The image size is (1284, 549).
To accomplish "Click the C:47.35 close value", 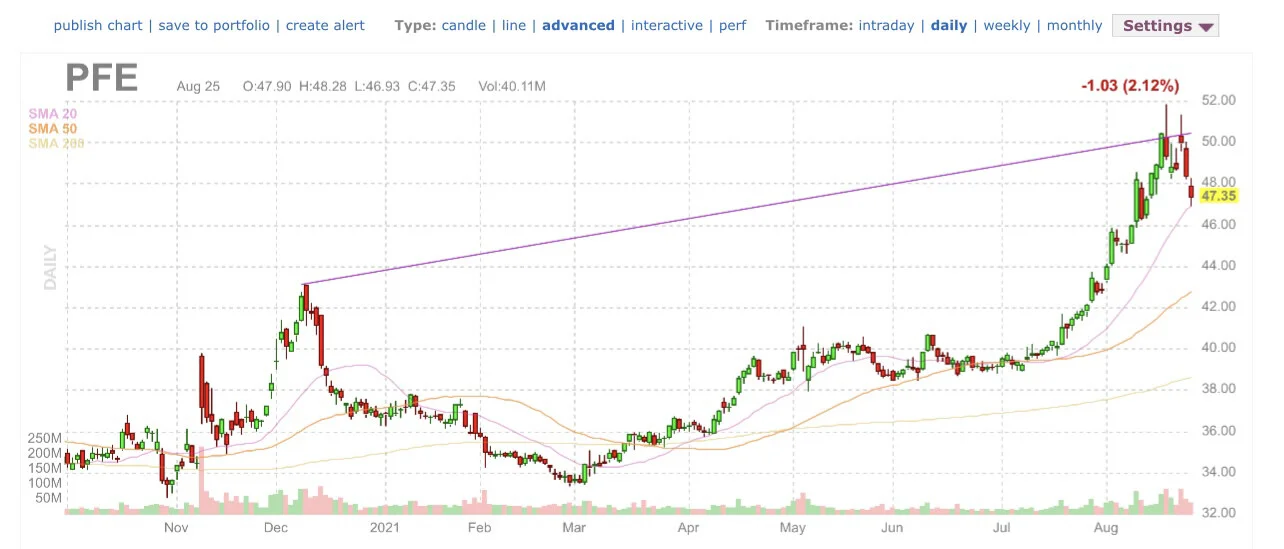I will 430,87.
